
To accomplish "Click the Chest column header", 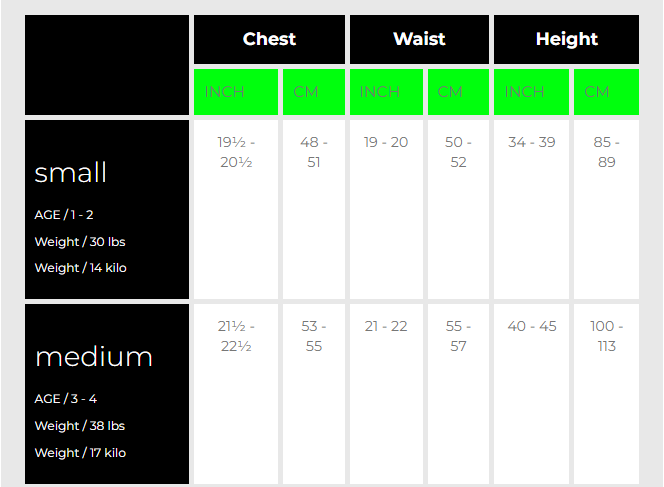I will [269, 40].
